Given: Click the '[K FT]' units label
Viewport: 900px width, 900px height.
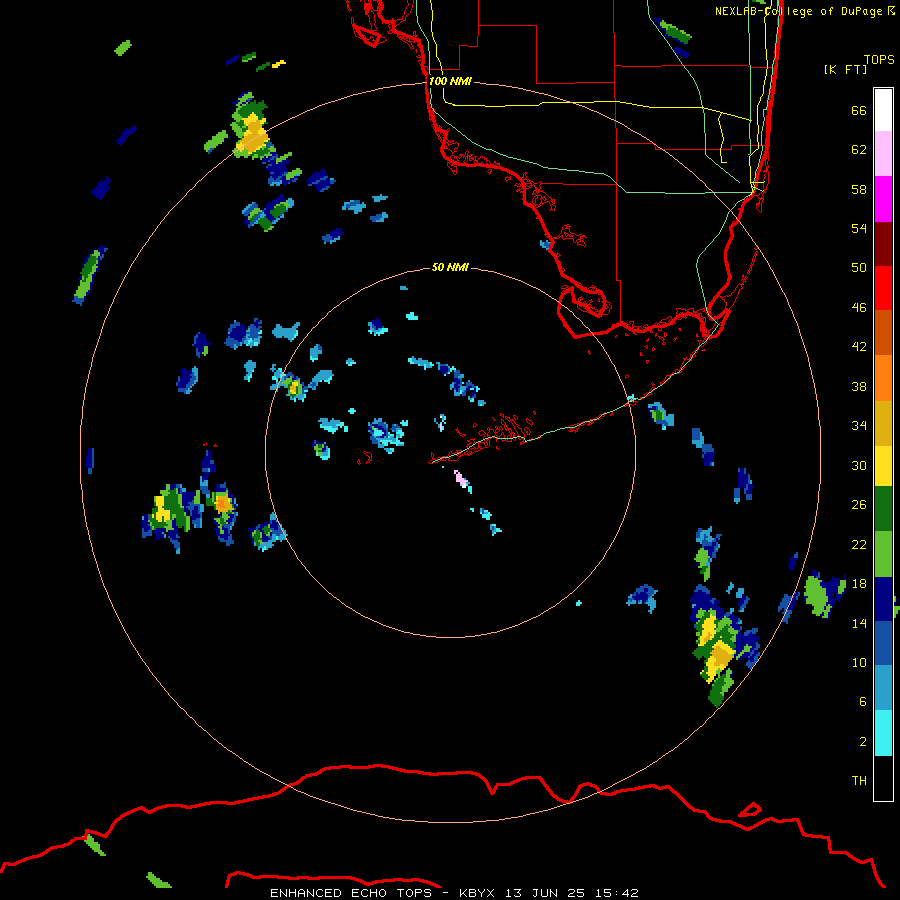Looking at the screenshot, I should tap(845, 69).
